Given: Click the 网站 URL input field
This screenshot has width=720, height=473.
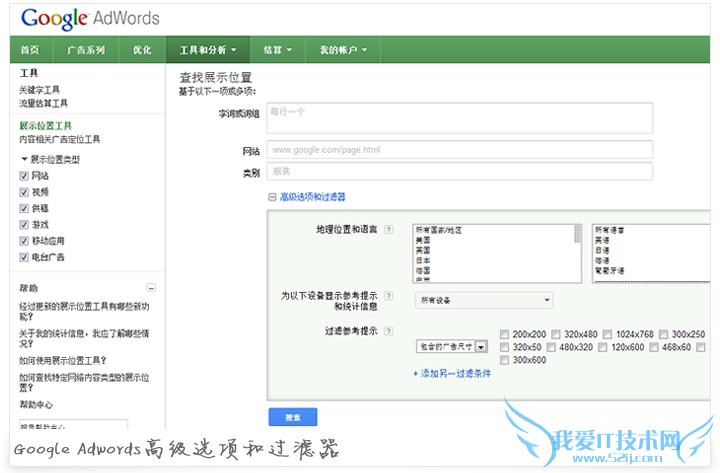Looking at the screenshot, I should coord(460,150).
